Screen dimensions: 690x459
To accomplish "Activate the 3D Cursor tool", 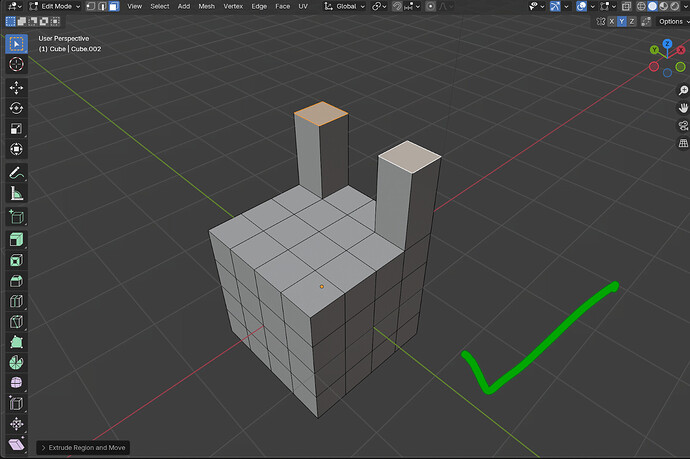I will [x=16, y=64].
